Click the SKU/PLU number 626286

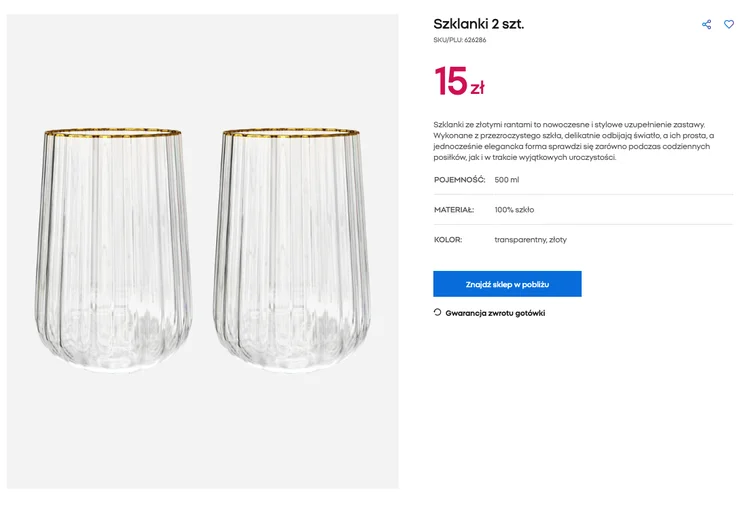tap(475, 40)
